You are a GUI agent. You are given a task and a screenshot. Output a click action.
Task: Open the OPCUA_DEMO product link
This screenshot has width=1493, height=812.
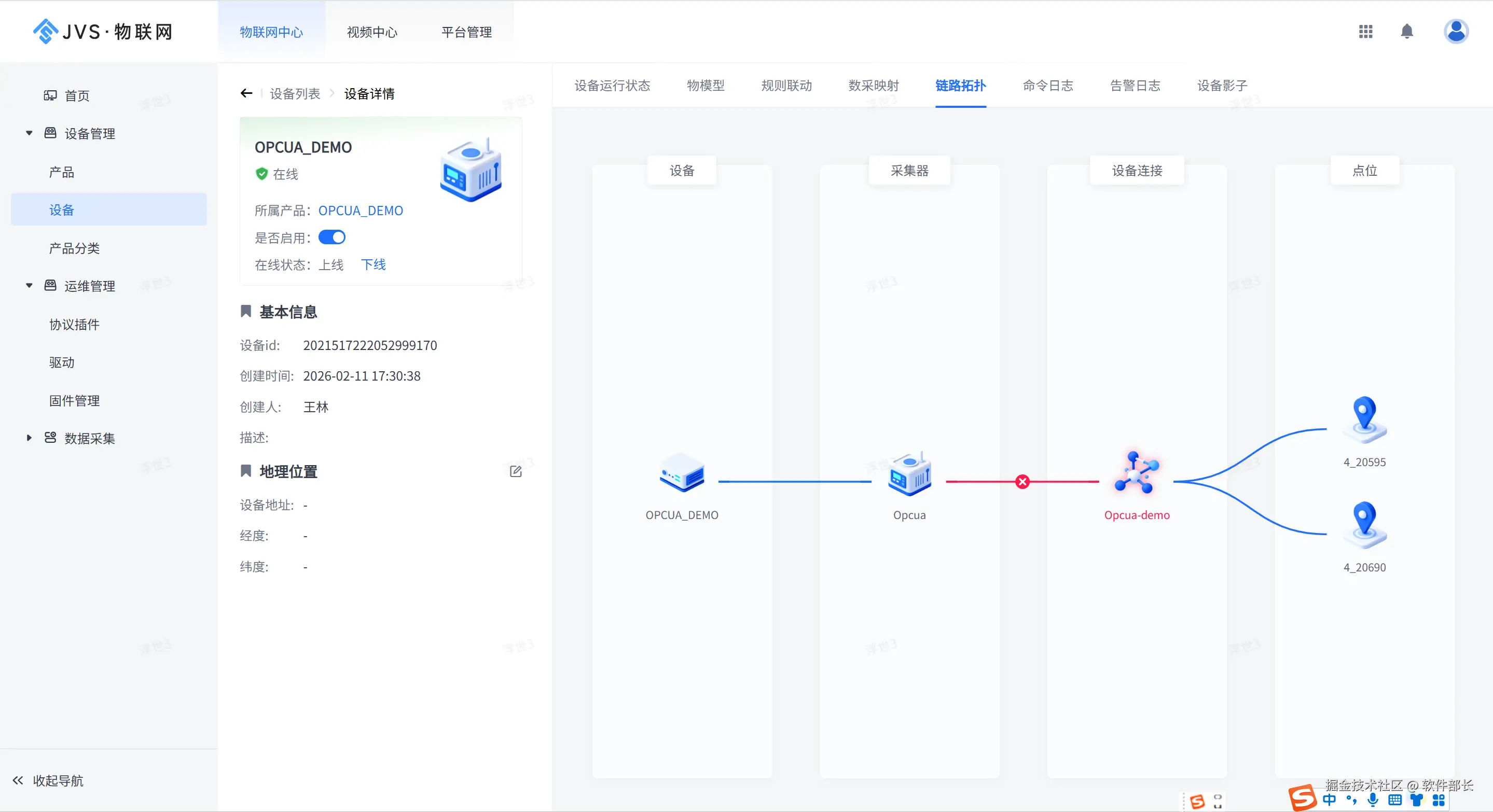(361, 211)
